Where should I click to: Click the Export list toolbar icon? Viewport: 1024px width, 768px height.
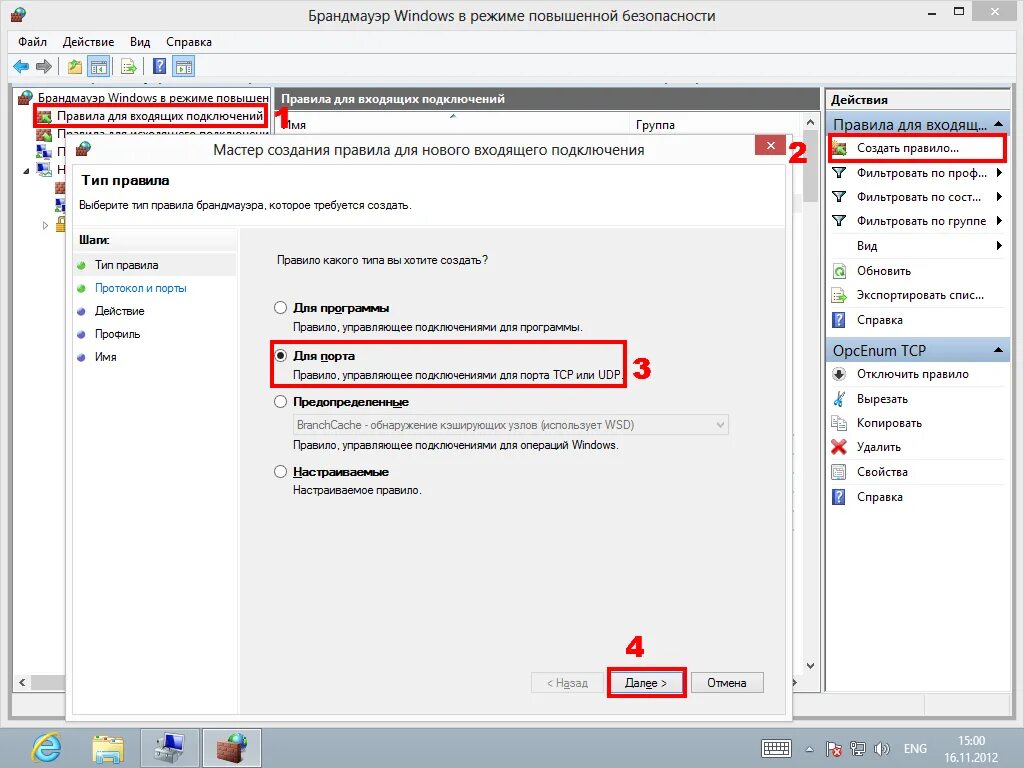click(x=129, y=66)
